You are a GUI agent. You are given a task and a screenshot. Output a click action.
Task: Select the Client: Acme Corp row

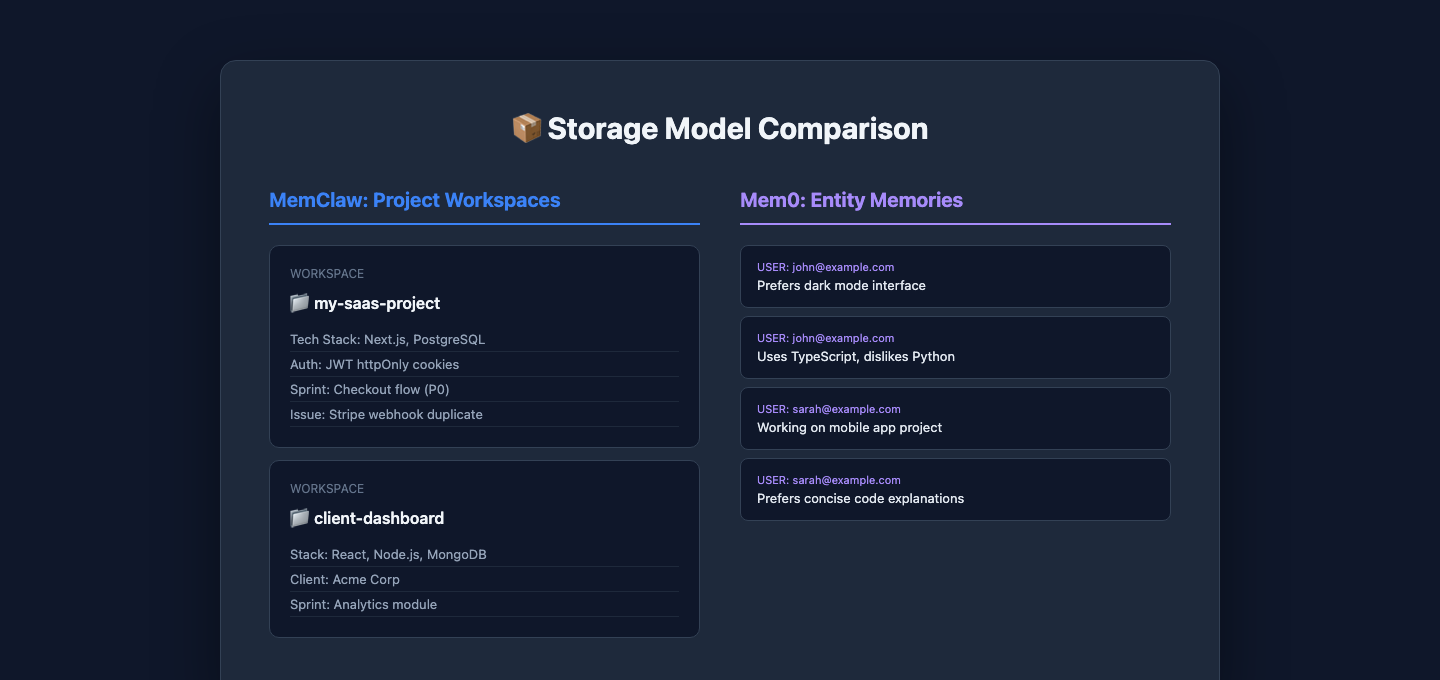345,580
